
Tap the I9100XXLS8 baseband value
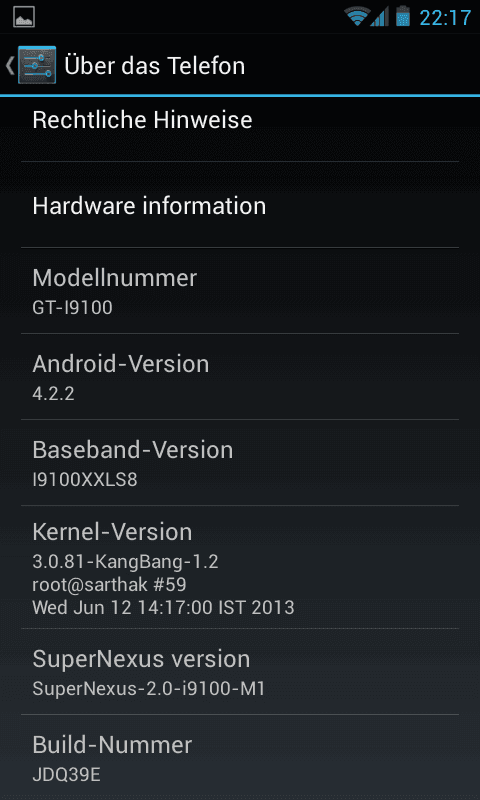coord(85,480)
